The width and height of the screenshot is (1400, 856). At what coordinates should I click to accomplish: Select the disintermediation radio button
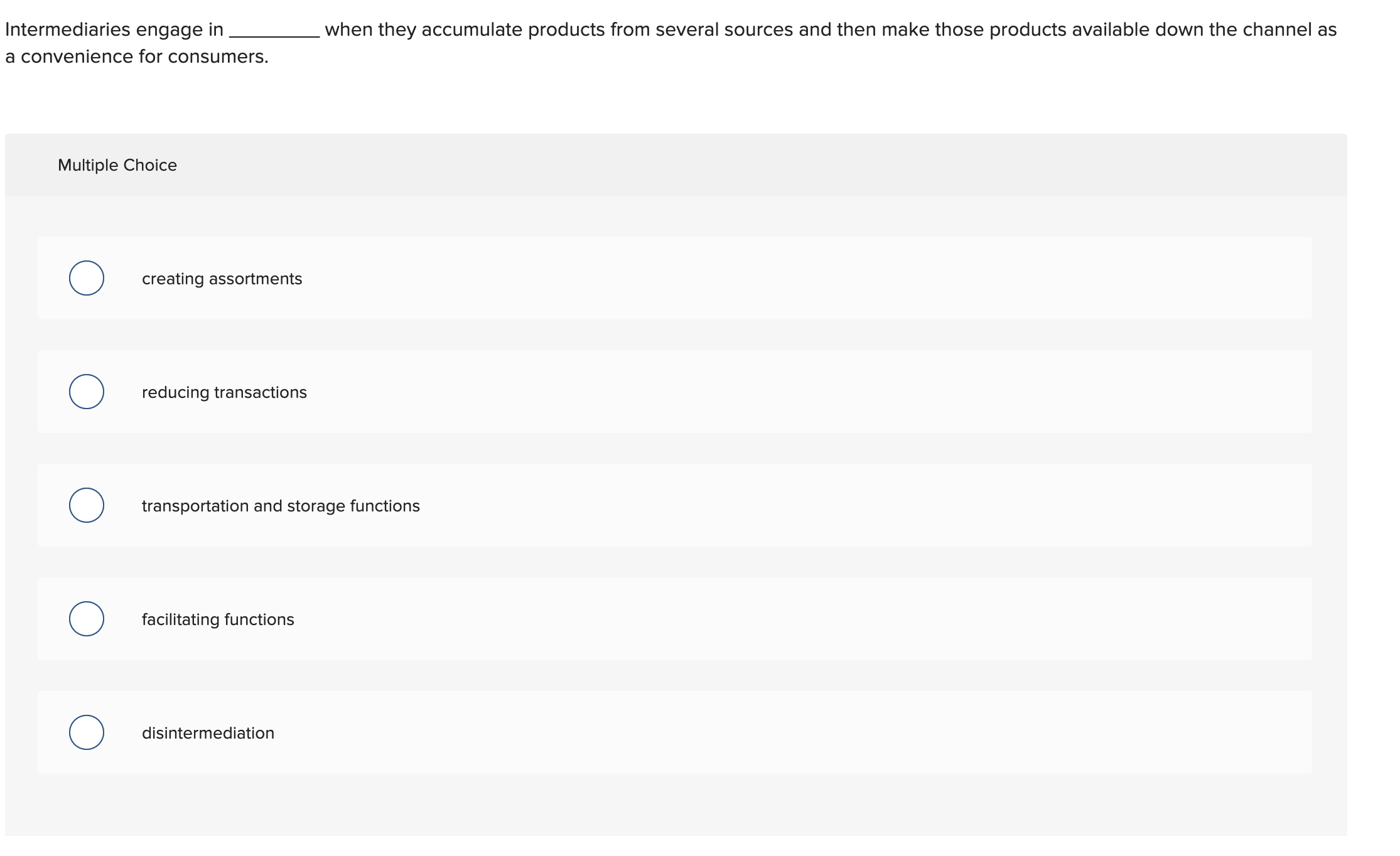coord(87,732)
